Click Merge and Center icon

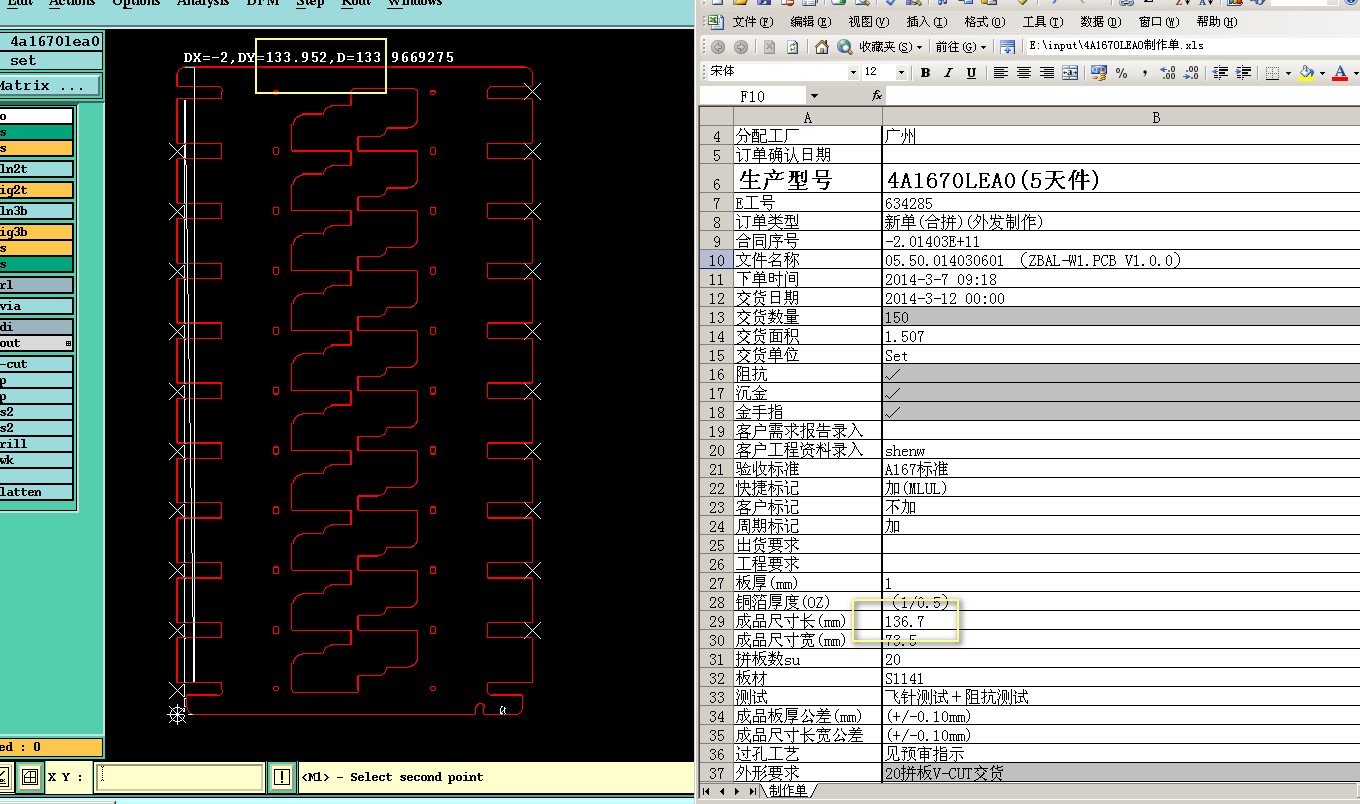coord(1070,73)
